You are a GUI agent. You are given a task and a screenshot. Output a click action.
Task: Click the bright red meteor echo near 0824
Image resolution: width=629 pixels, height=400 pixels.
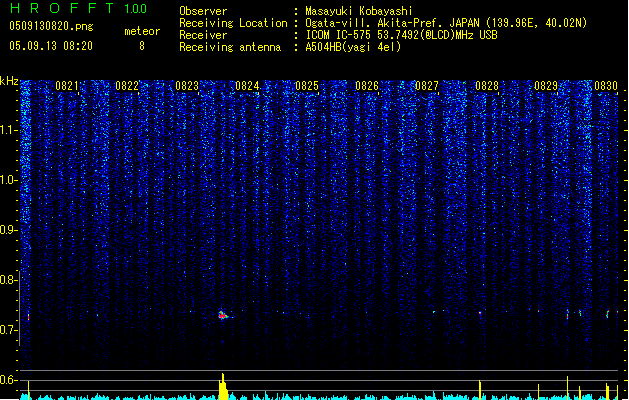[223, 315]
